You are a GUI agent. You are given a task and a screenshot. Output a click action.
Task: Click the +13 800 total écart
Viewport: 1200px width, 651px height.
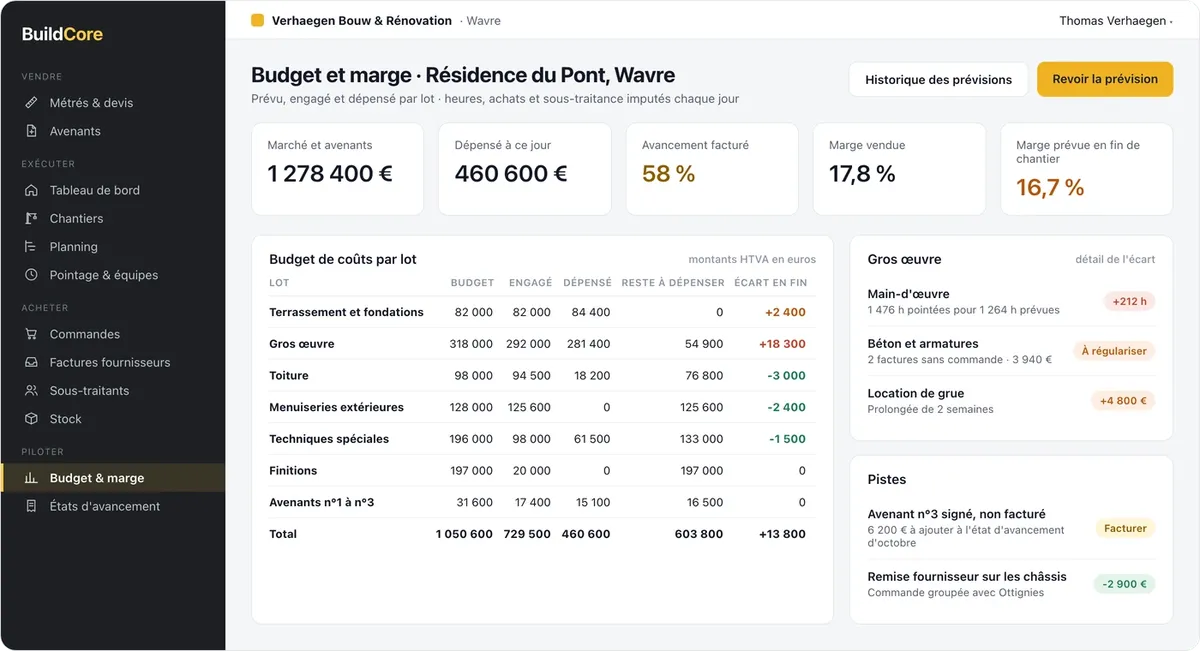pyautogui.click(x=782, y=534)
